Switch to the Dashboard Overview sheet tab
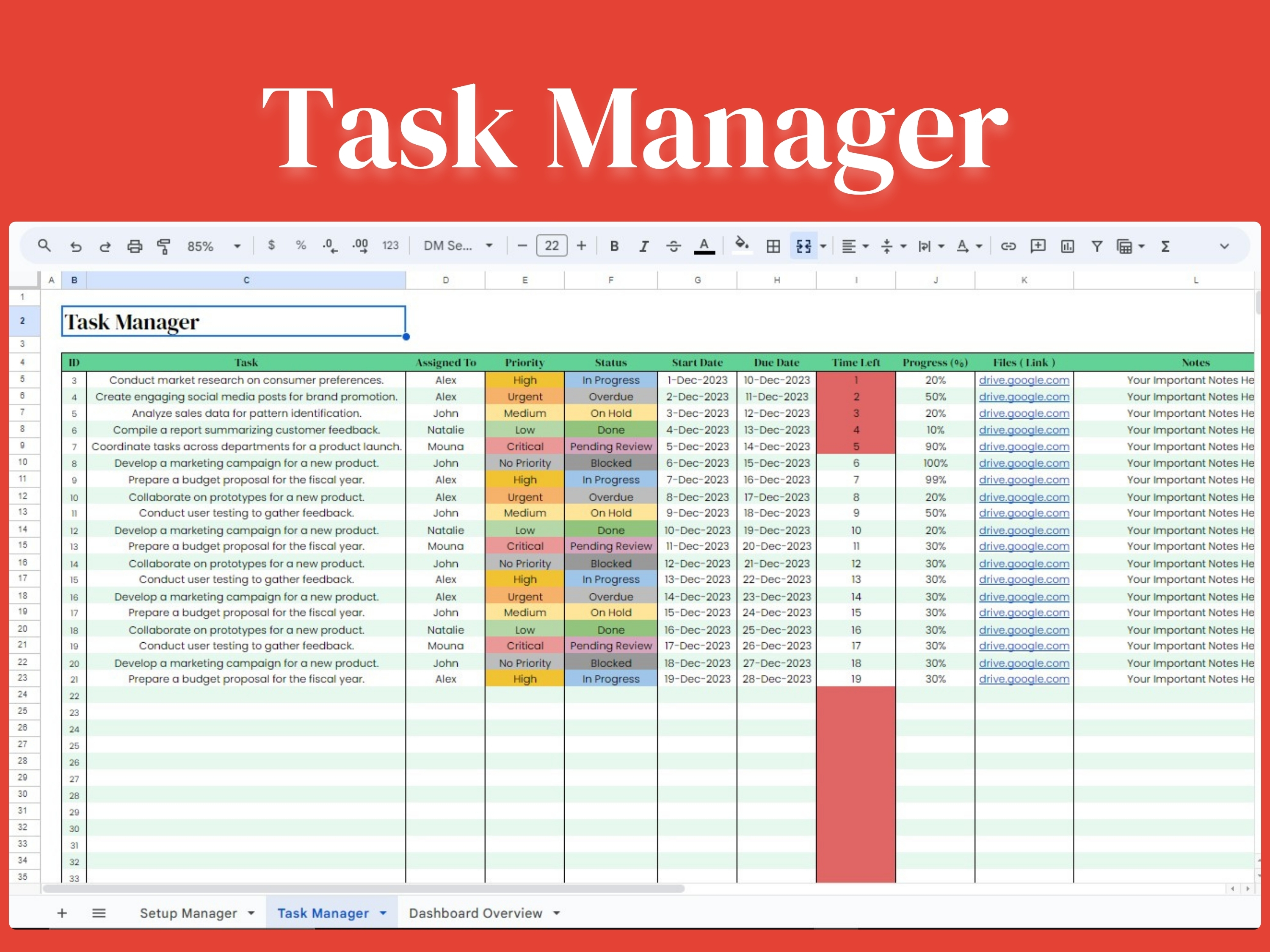This screenshot has width=1270, height=952. [x=475, y=913]
